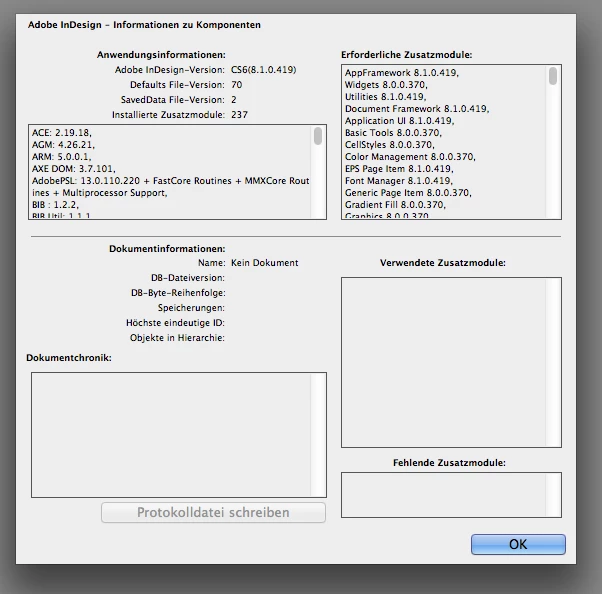Click the version value CS6(8.1.0.419)

coord(263,69)
